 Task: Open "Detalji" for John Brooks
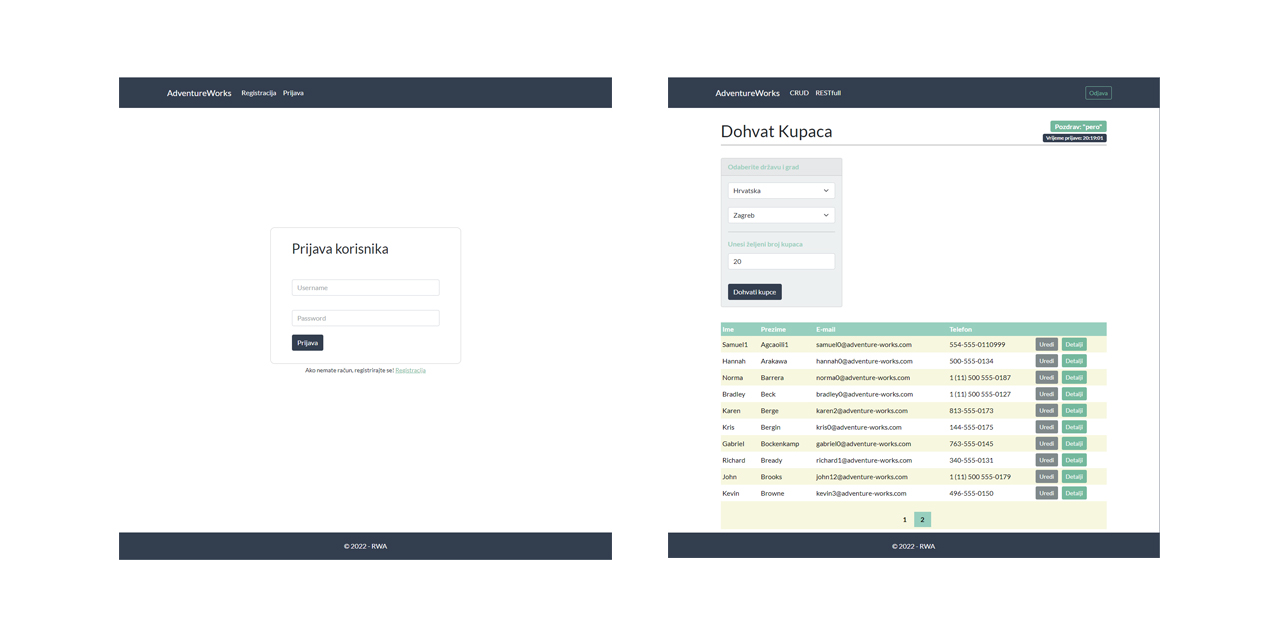1073,476
